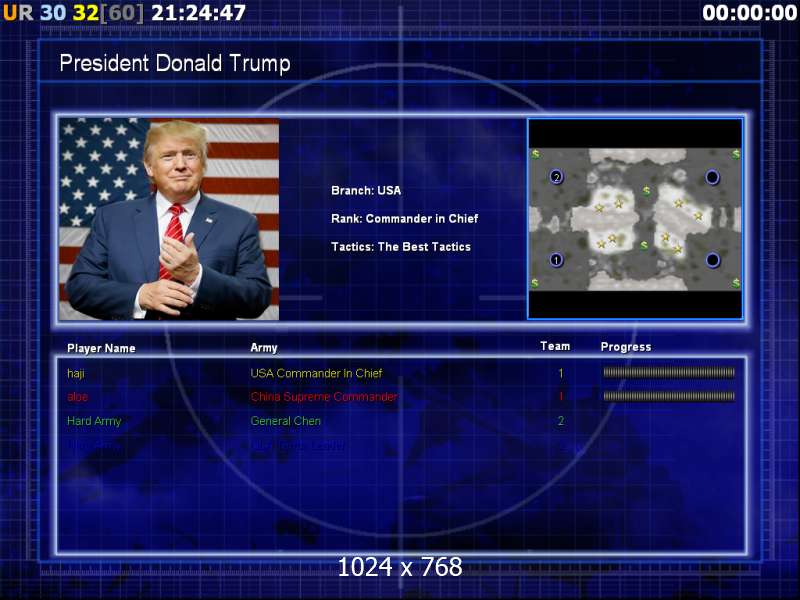800x600 pixels.
Task: Click the upper center dollar icon on minimap
Action: click(646, 191)
